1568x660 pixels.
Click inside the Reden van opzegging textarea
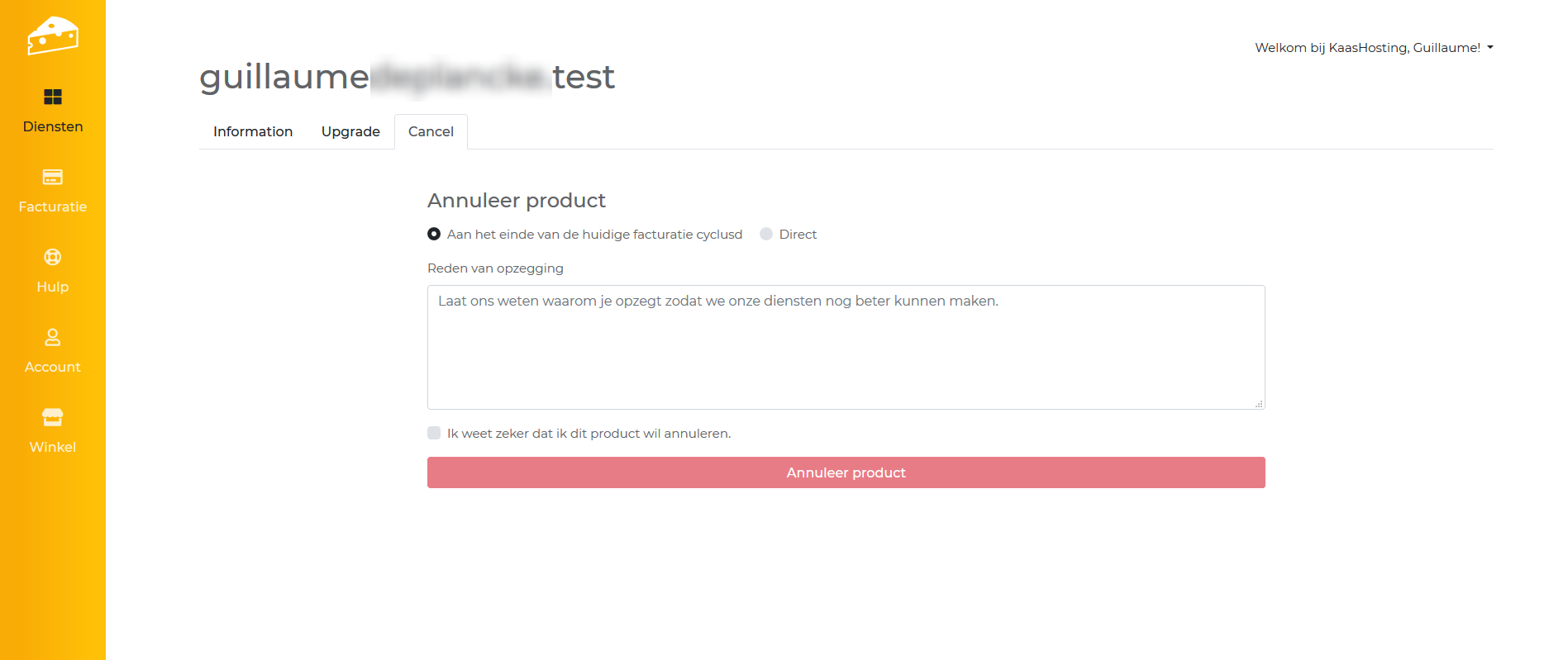(846, 347)
